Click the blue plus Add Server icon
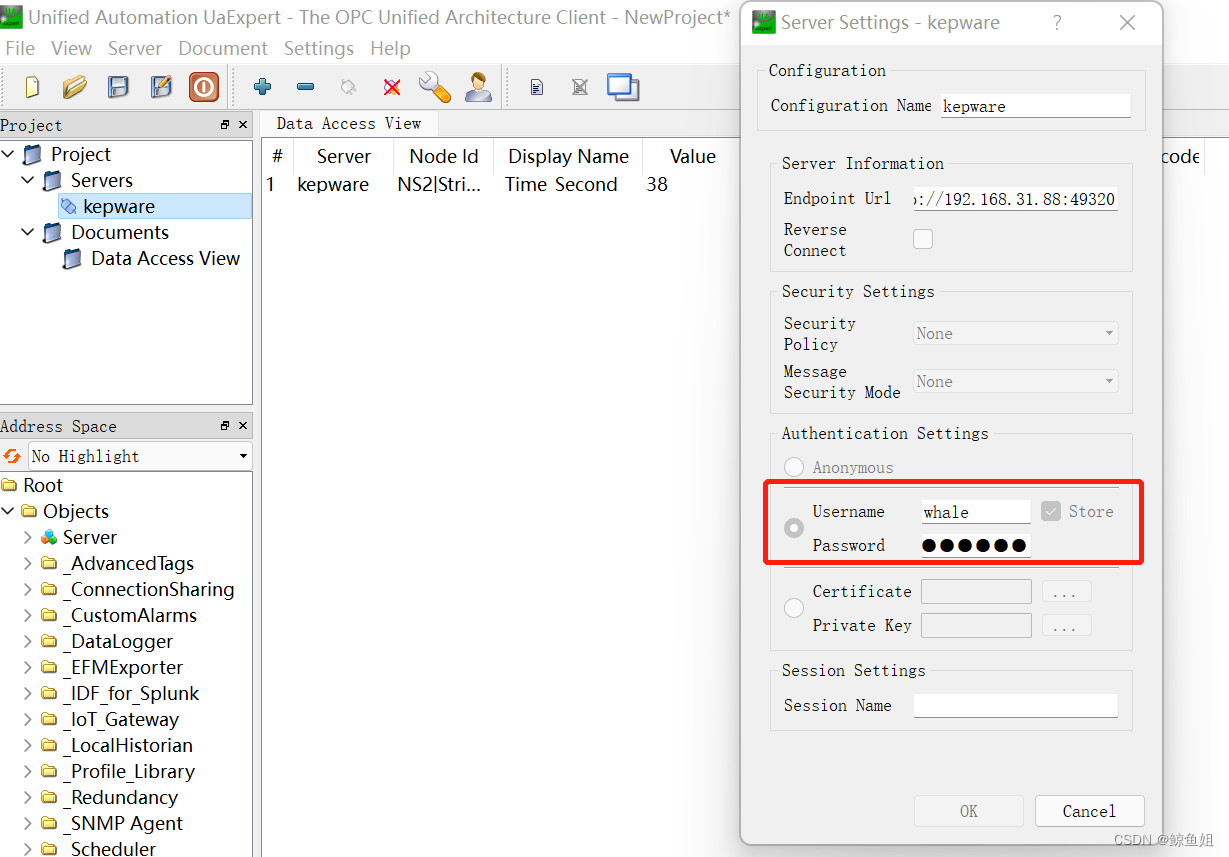The height and width of the screenshot is (857, 1229). [x=263, y=87]
